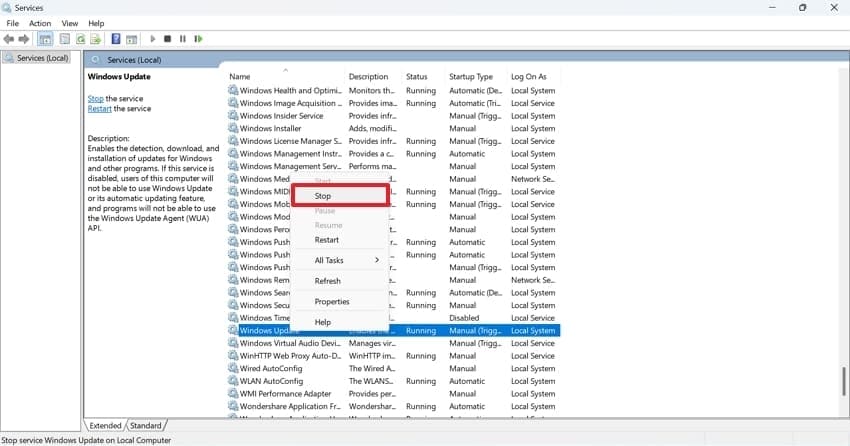
Task: Click the Forward arrow in toolbar
Action: [24, 39]
